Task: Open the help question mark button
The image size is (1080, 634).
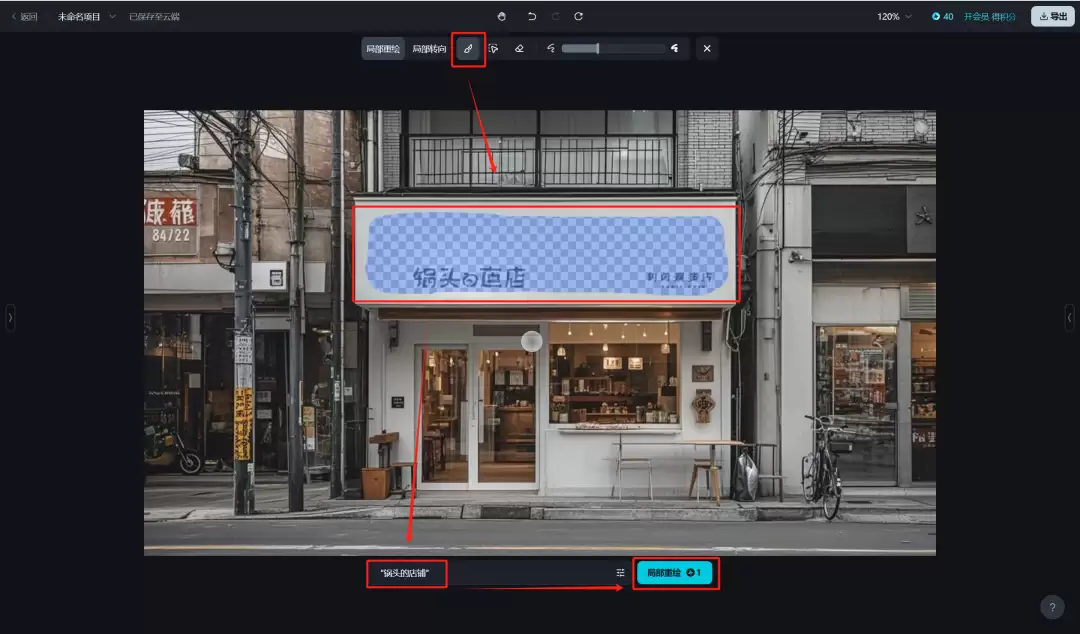Action: coord(1052,607)
